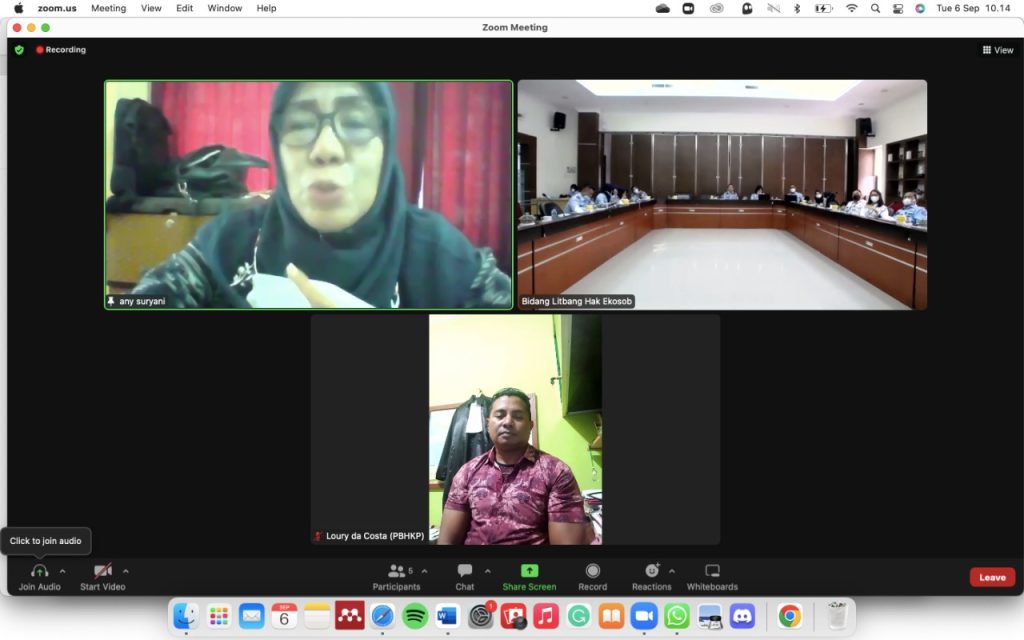Open Grammarly from the Dock
This screenshot has width=1024, height=640.
click(x=579, y=616)
